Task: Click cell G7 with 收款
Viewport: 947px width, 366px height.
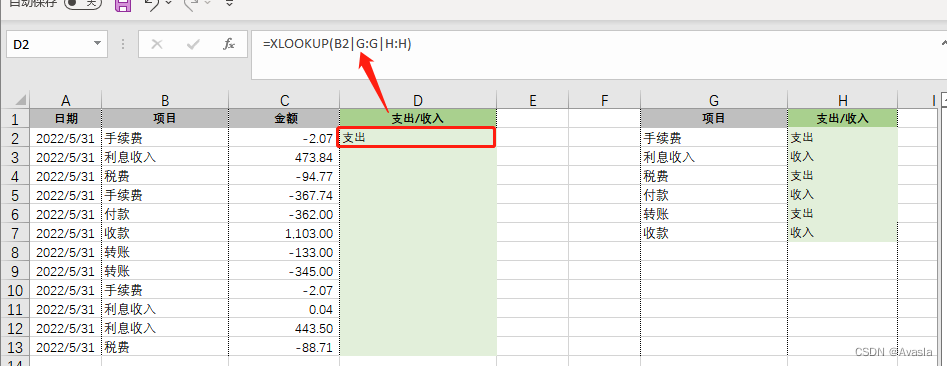Action: point(714,233)
